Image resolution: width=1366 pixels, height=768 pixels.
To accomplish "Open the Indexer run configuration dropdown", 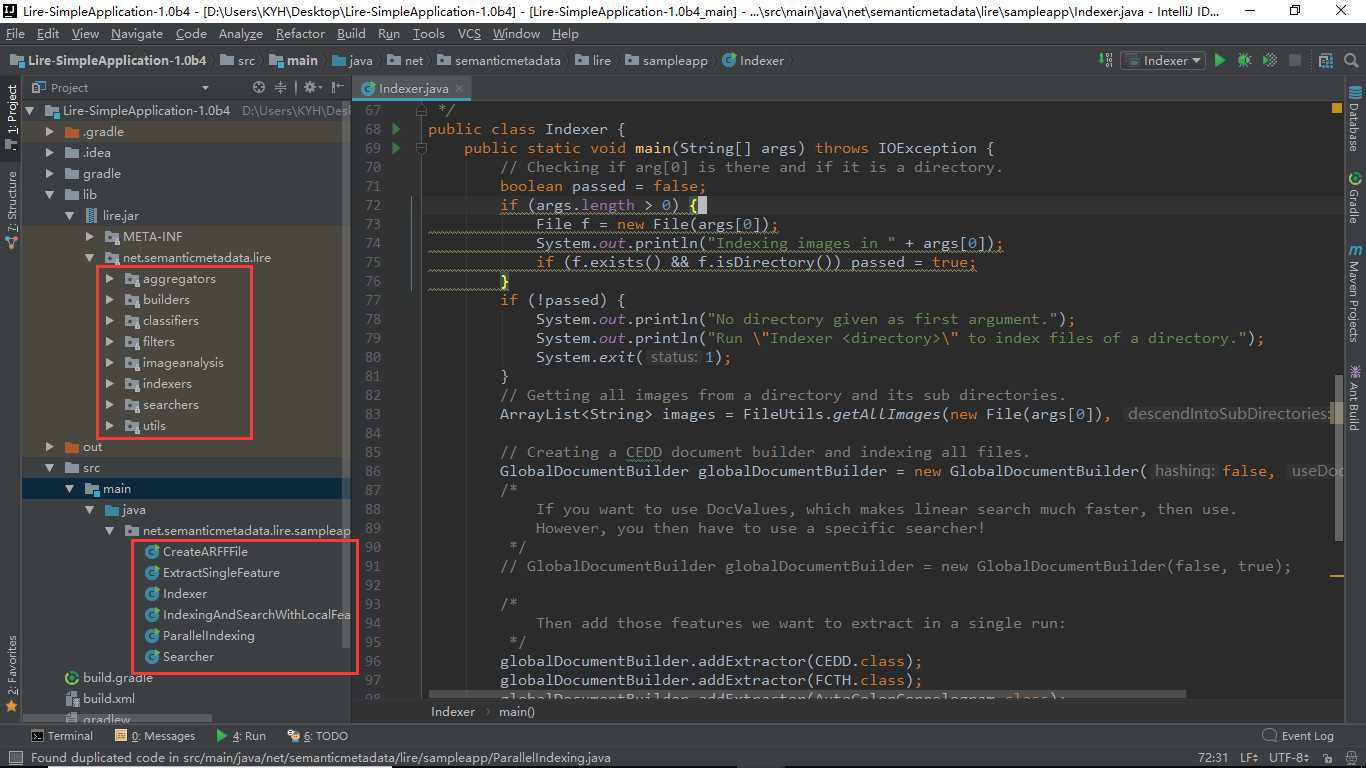I will coord(1162,60).
